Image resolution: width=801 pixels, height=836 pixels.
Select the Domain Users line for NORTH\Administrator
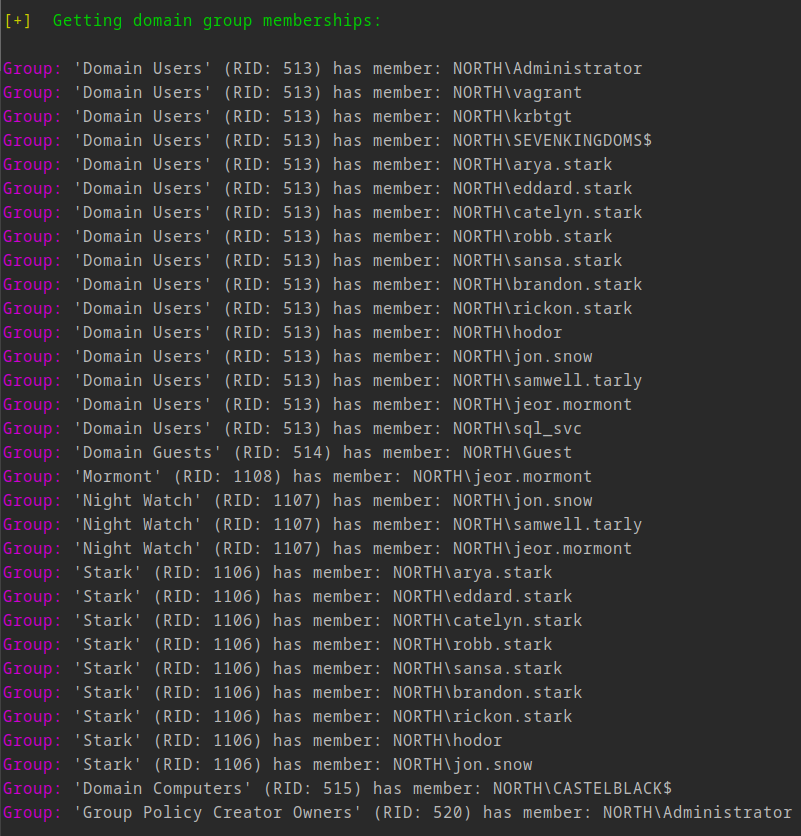pos(323,69)
